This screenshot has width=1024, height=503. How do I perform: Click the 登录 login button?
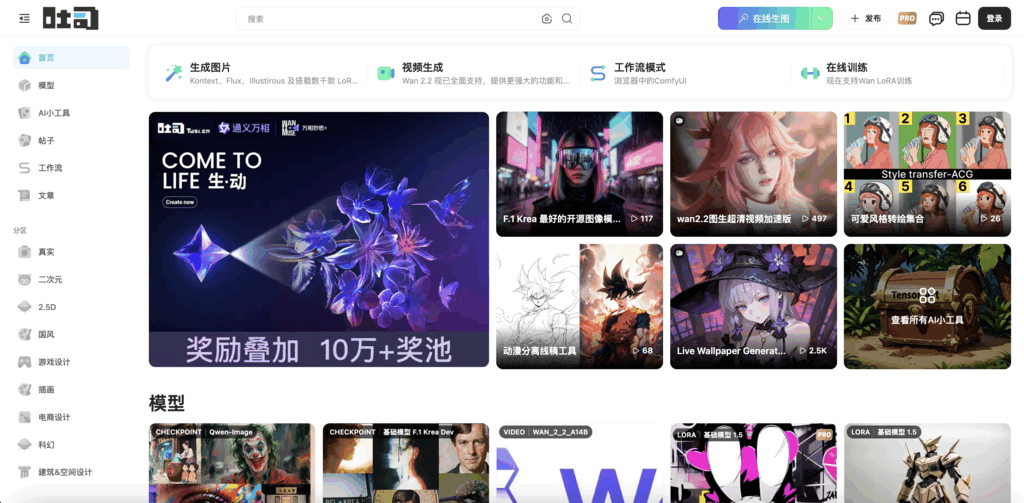click(994, 19)
